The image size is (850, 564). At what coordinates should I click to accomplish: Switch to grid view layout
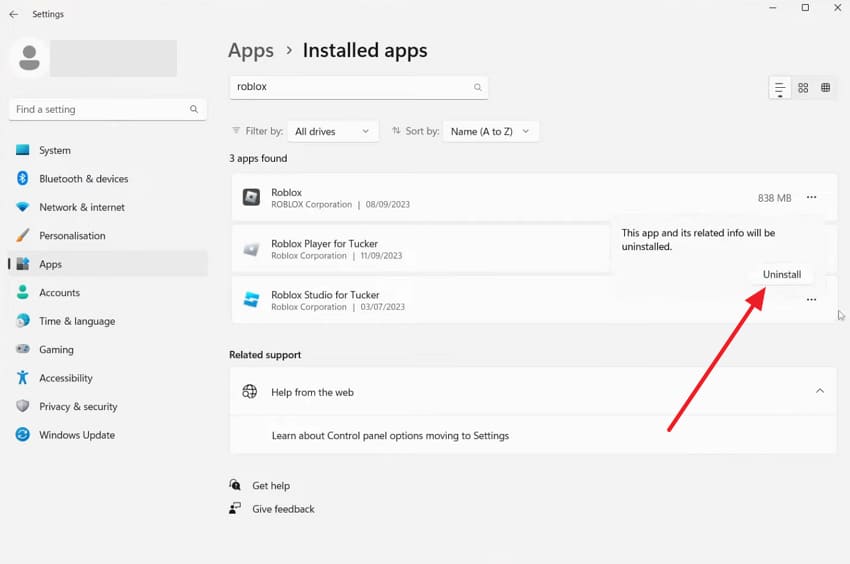tap(803, 88)
